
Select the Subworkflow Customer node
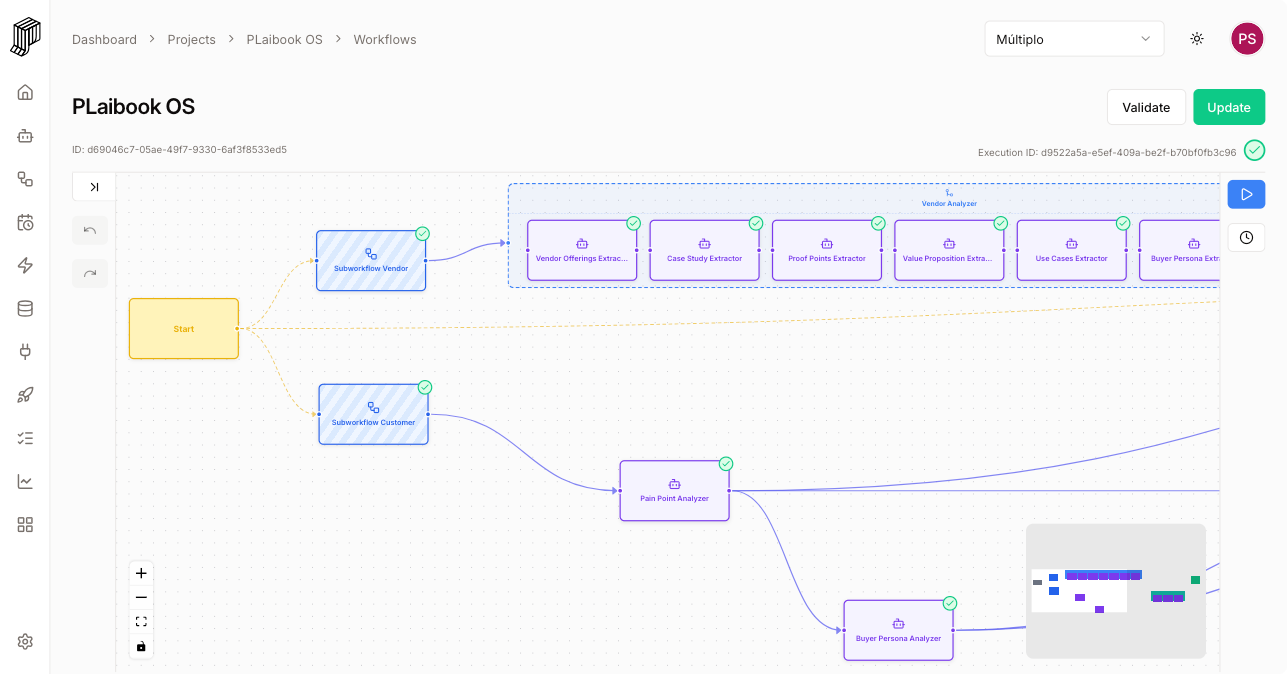point(373,414)
